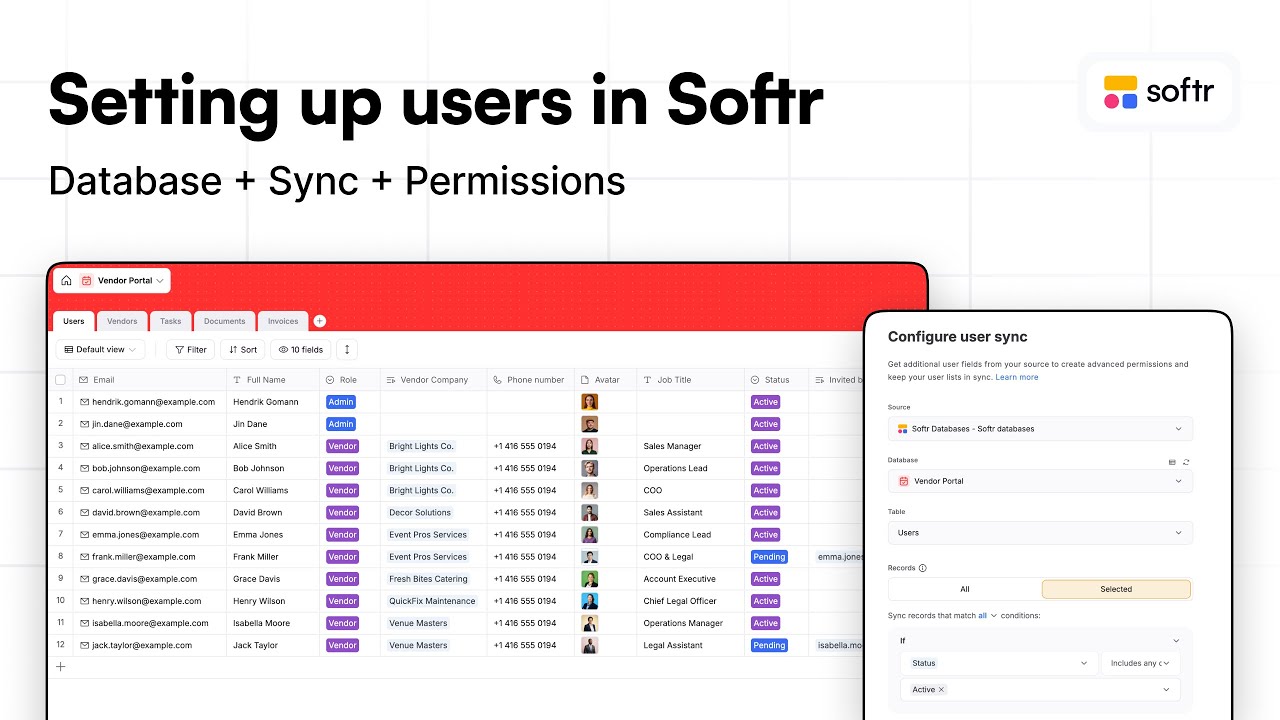Click the Compliance Lead job title cell
The height and width of the screenshot is (720, 1280).
pos(690,535)
